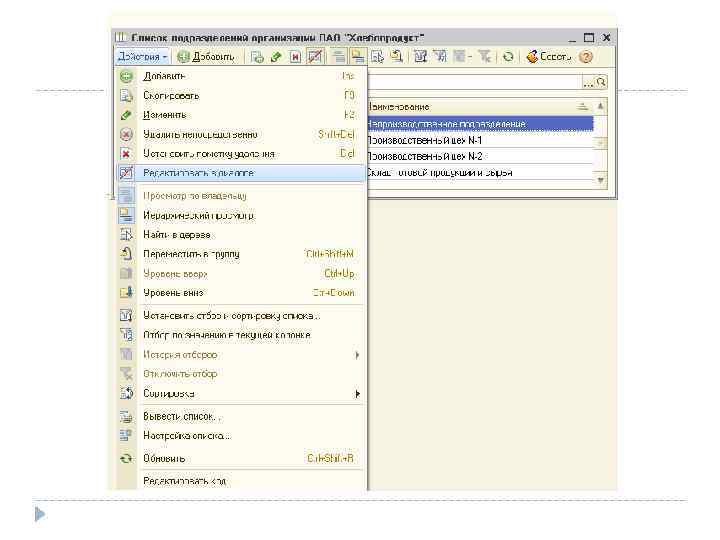This screenshot has width=720, height=540.
Task: Select Вывести список menu item
Action: [x=241, y=416]
